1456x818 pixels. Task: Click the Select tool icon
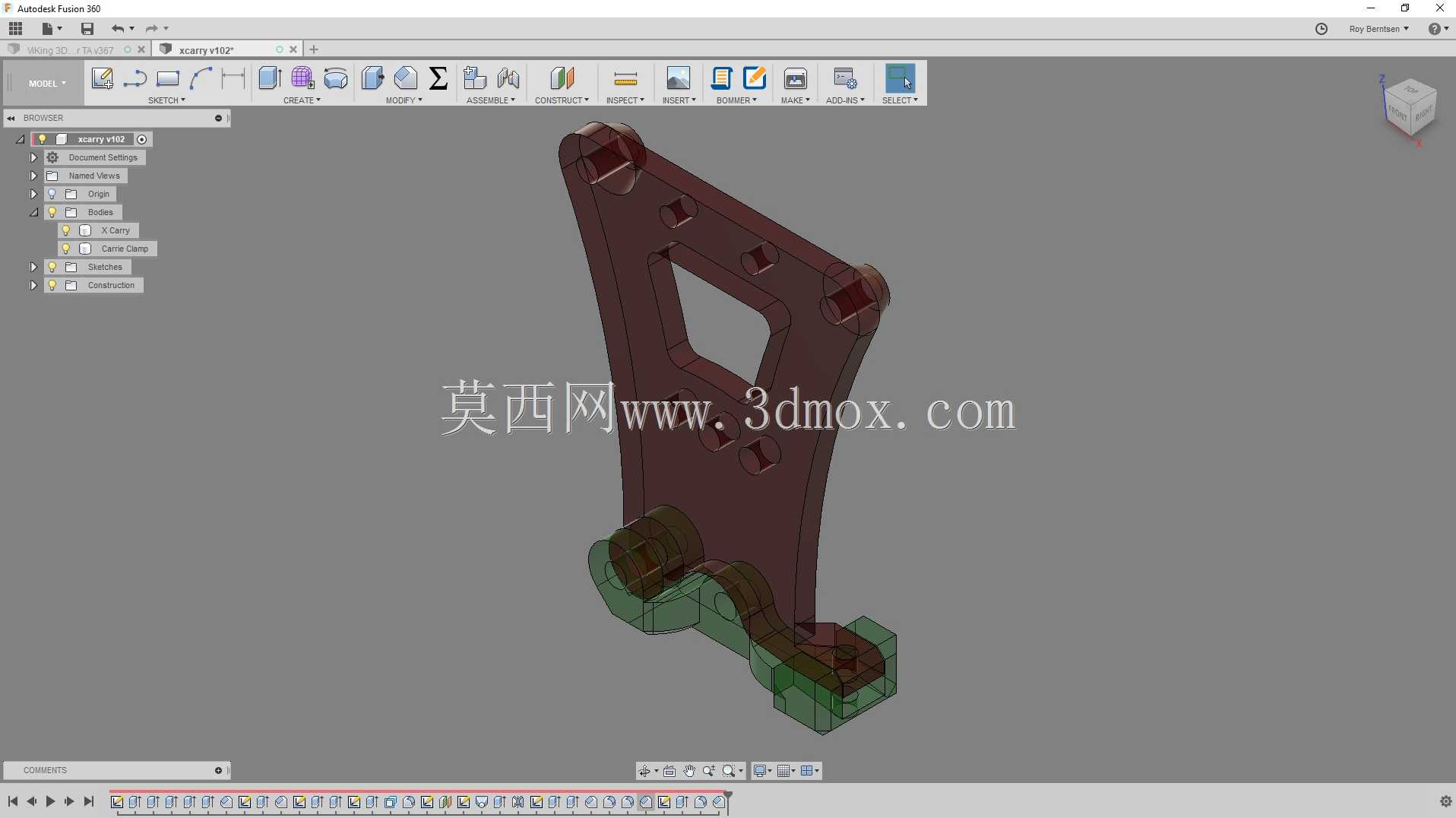coord(900,78)
